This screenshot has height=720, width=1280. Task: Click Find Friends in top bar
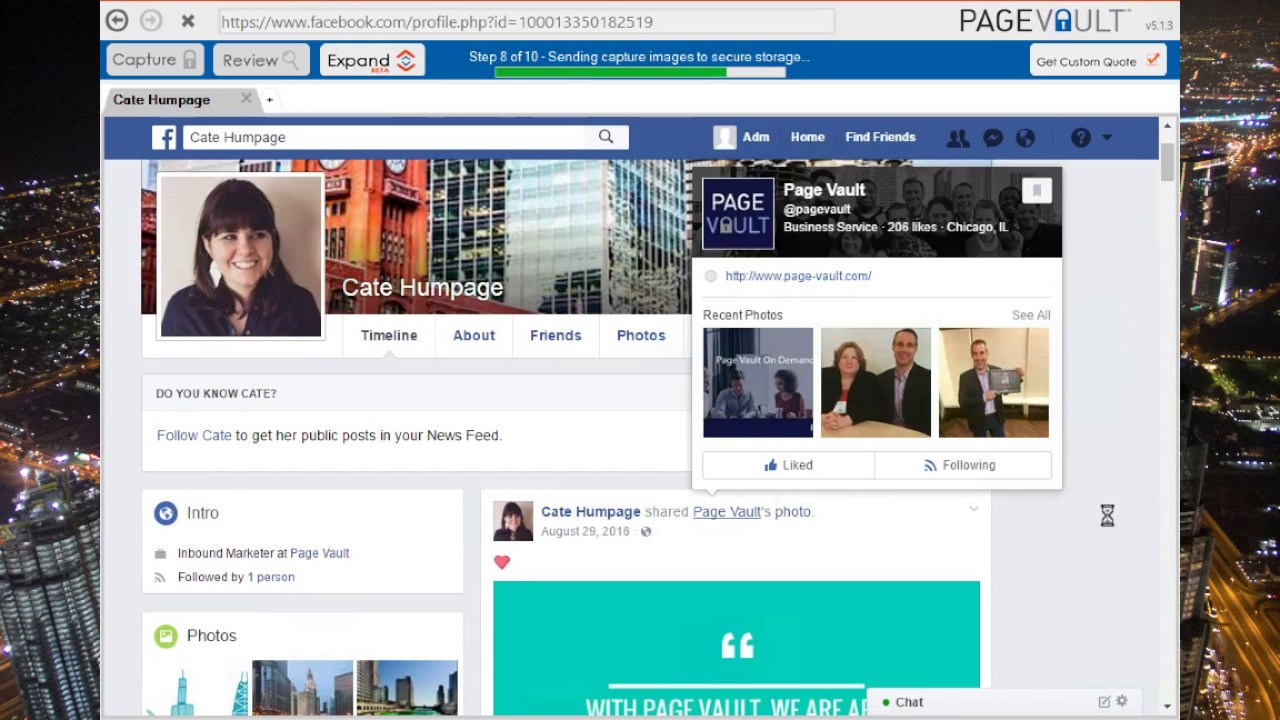click(880, 137)
